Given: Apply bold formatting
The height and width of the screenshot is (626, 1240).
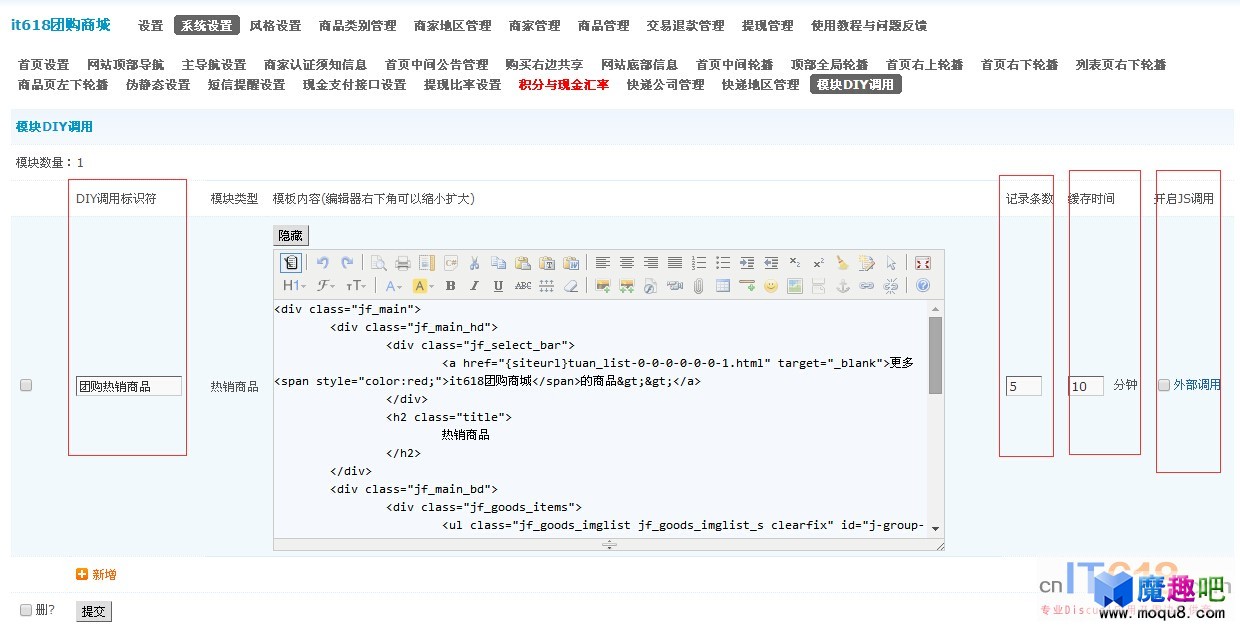Looking at the screenshot, I should [x=450, y=286].
